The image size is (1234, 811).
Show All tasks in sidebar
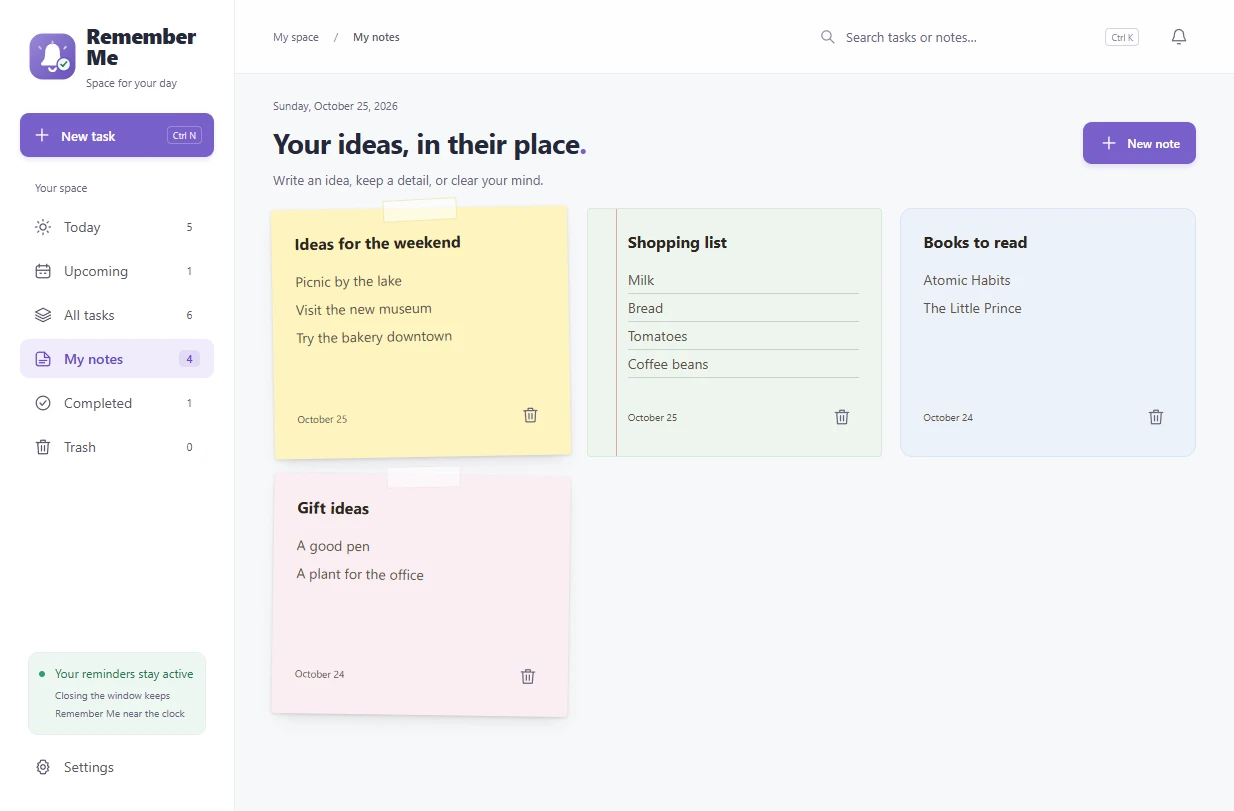(117, 315)
